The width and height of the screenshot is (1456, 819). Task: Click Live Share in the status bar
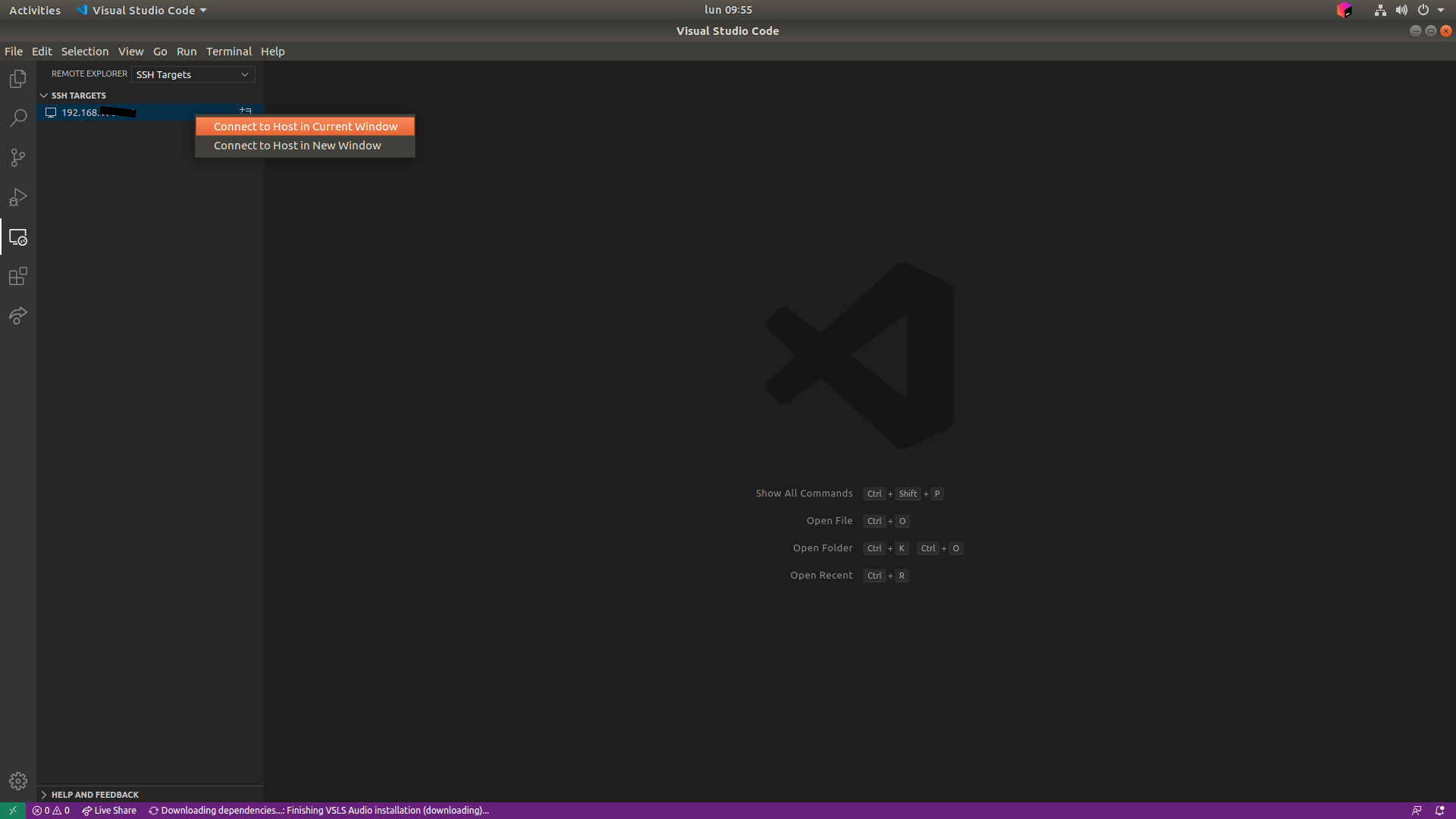(x=109, y=811)
